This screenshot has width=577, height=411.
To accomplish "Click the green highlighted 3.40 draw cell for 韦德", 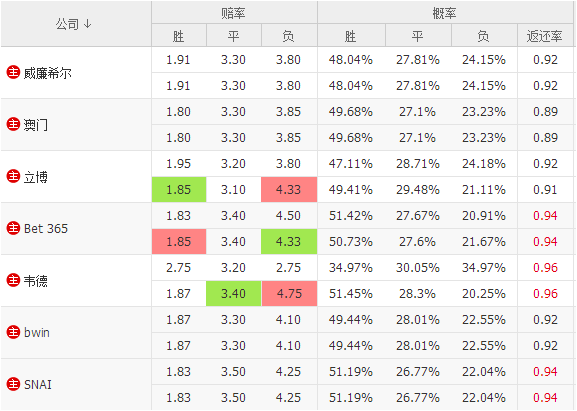I will point(234,293).
